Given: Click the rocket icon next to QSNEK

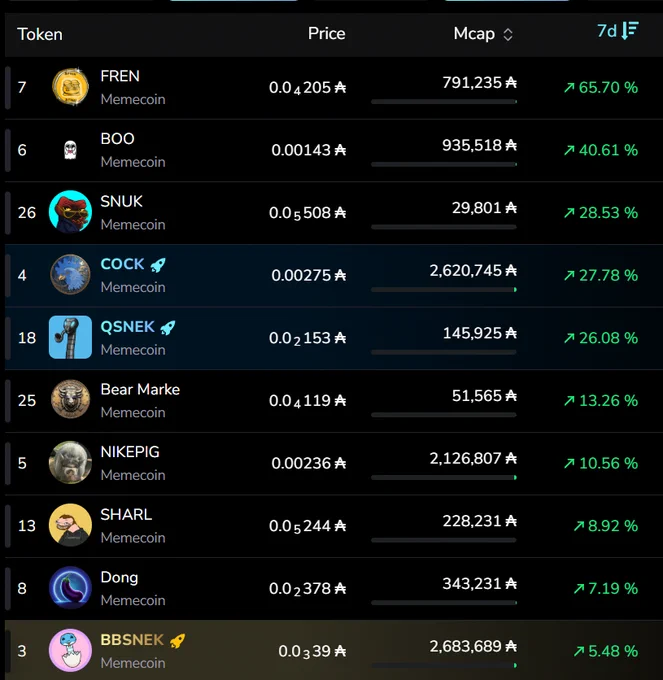Looking at the screenshot, I should [x=168, y=327].
